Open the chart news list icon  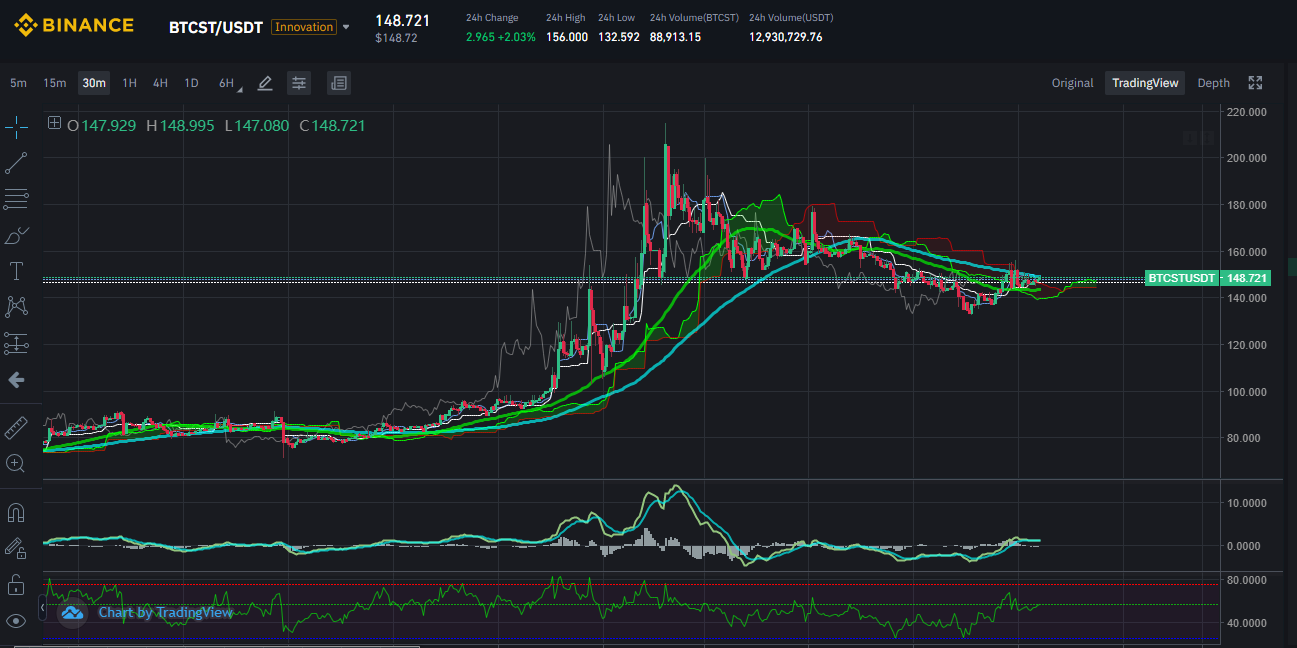pyautogui.click(x=338, y=83)
